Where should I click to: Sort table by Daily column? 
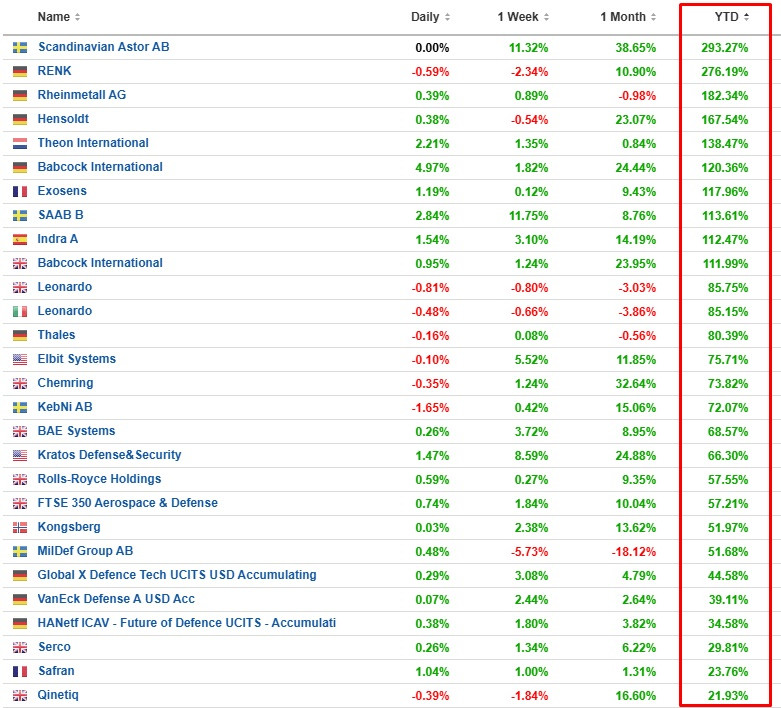430,17
